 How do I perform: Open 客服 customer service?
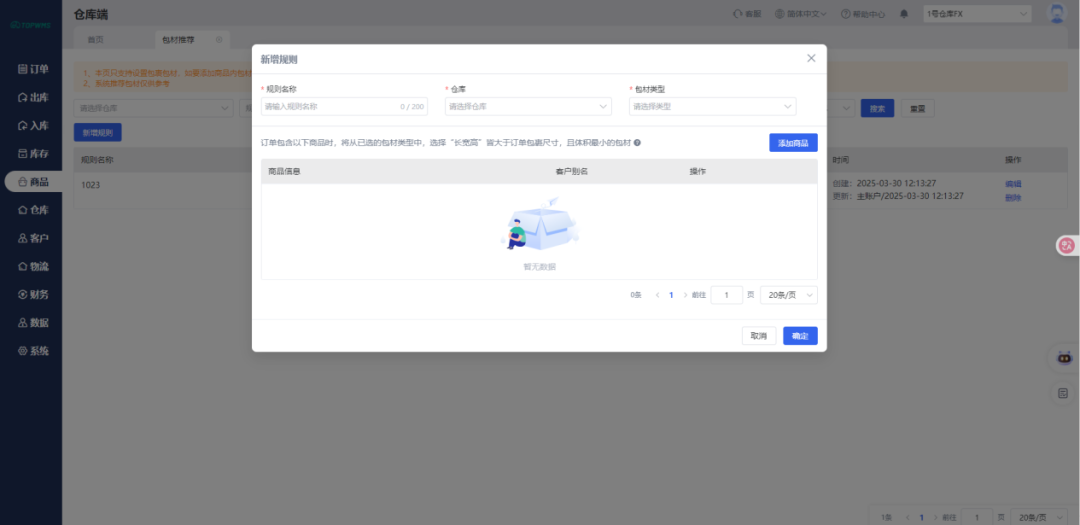[x=747, y=14]
